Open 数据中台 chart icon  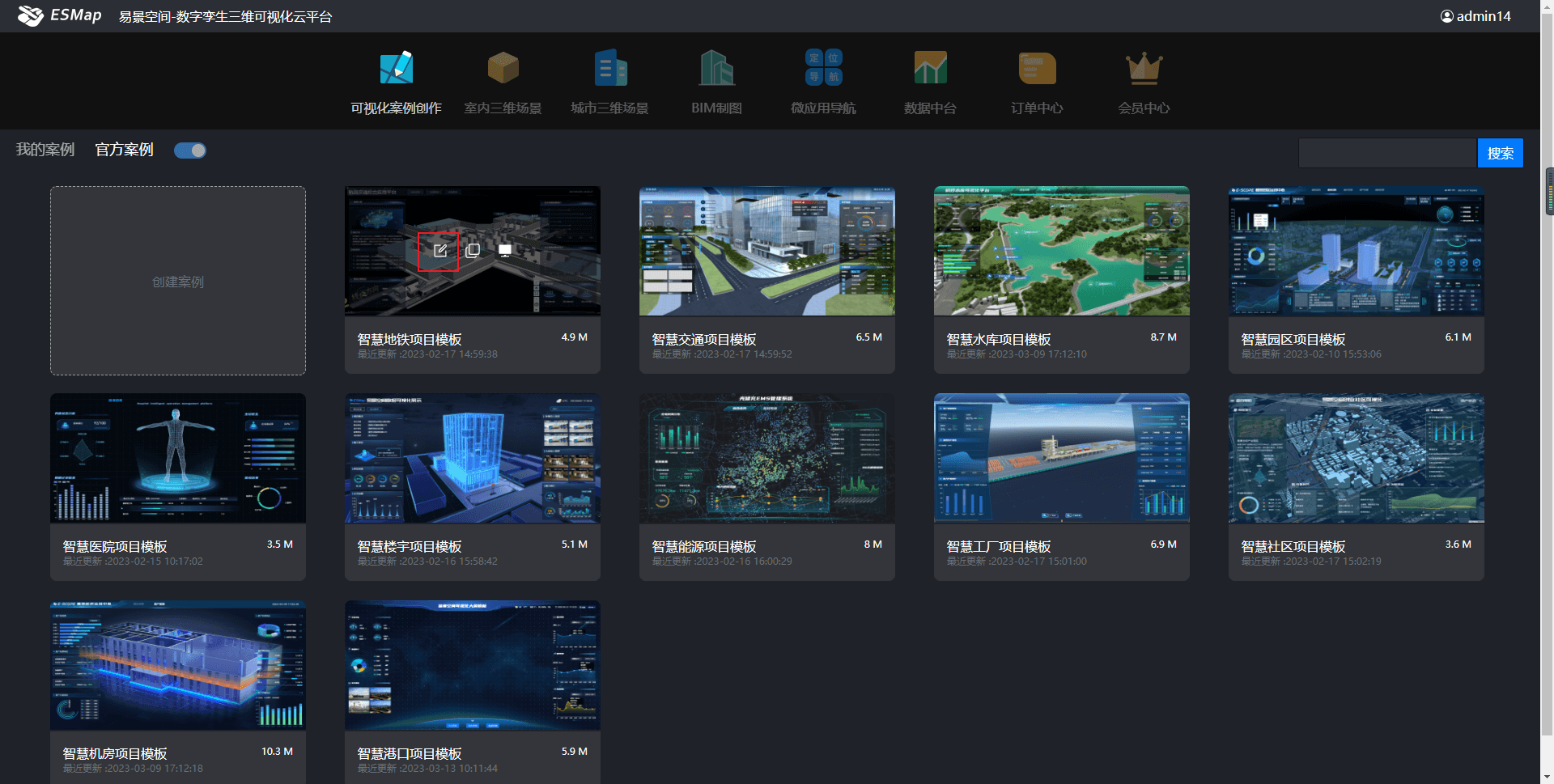(930, 69)
